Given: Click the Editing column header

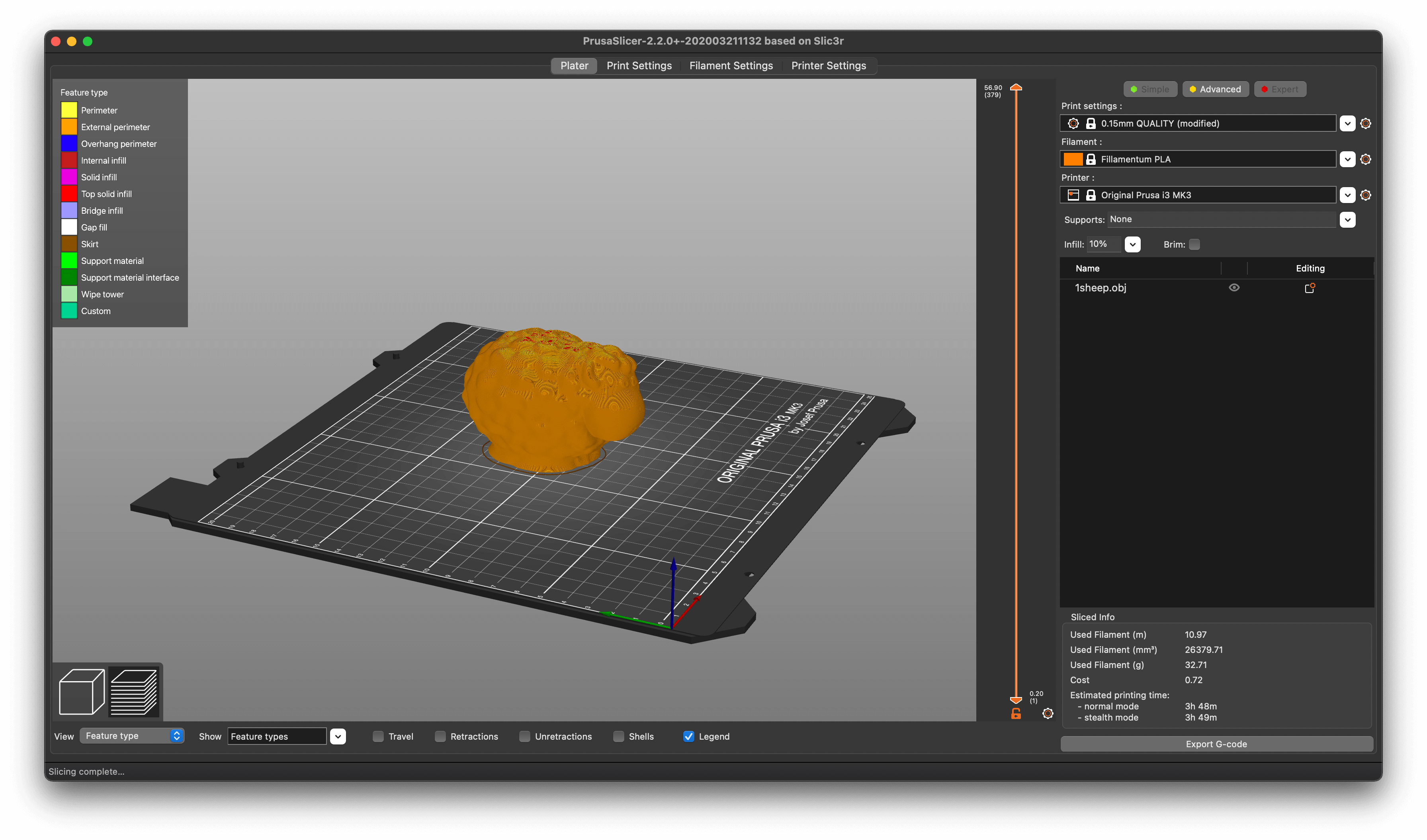Looking at the screenshot, I should coord(1310,268).
